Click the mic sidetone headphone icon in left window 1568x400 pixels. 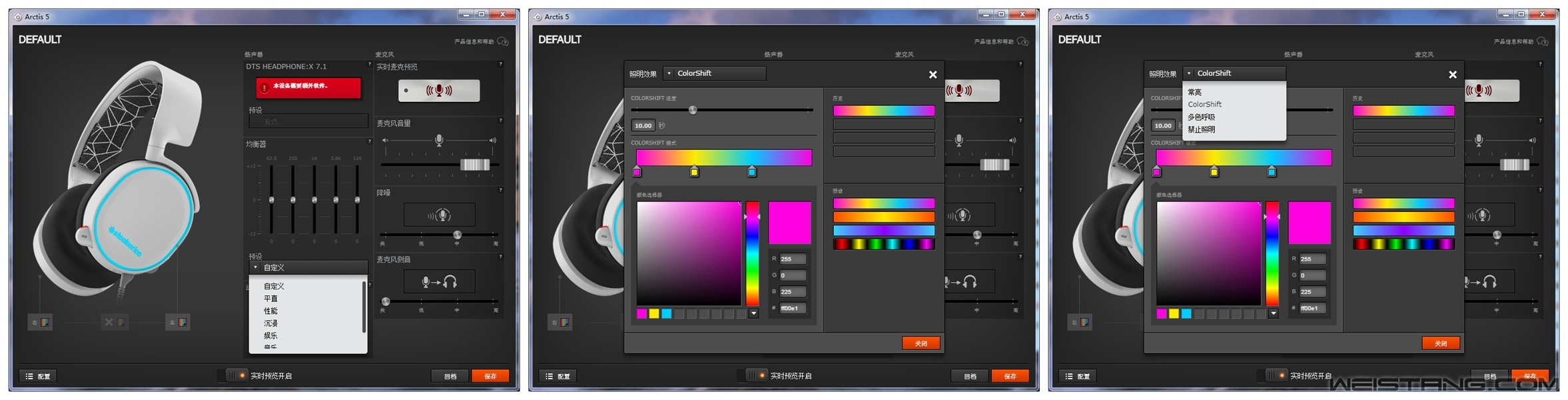[x=439, y=282]
